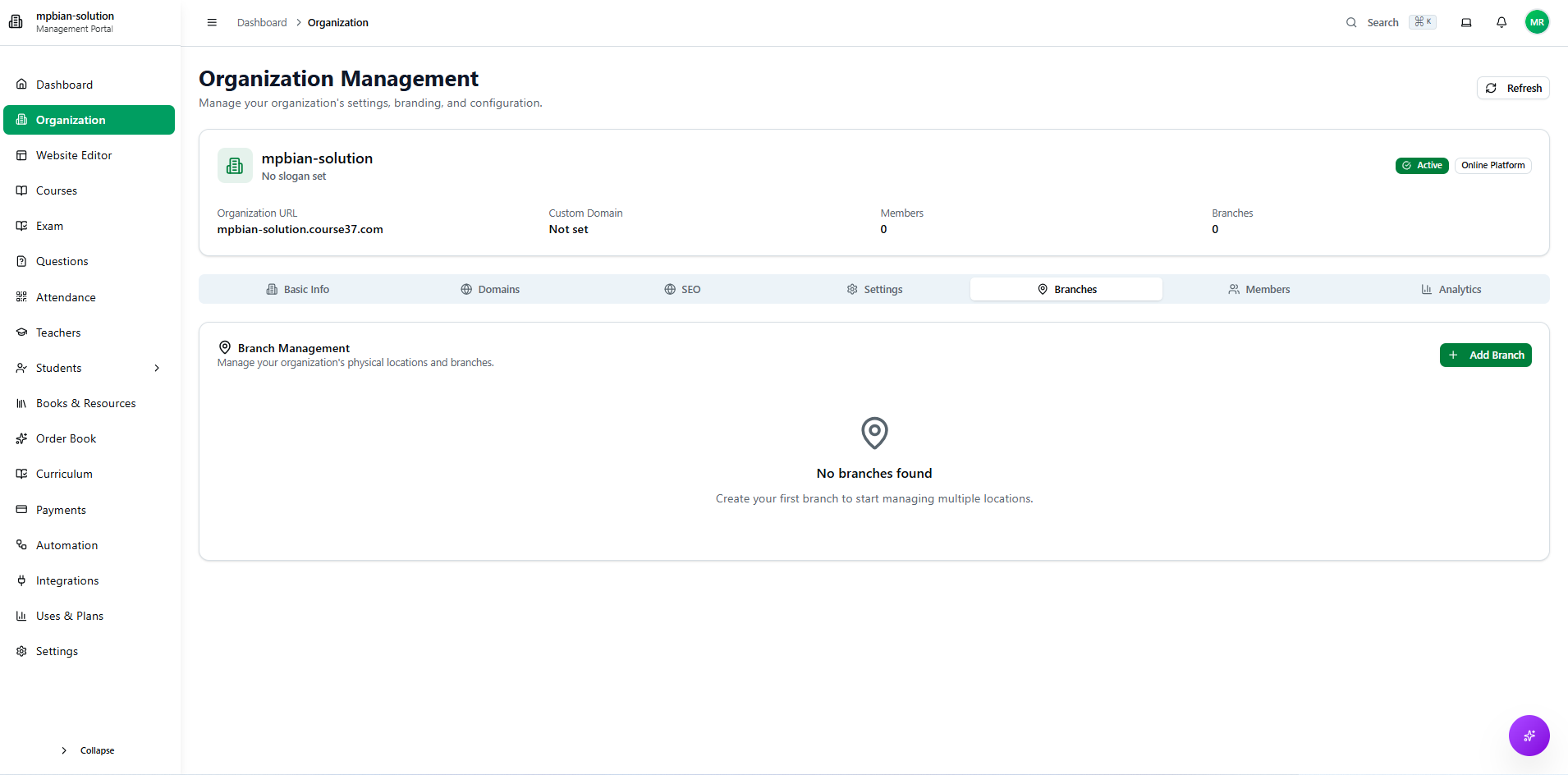Open the inbox tray icon in header
Screen dimensions: 1568x775
[1466, 22]
